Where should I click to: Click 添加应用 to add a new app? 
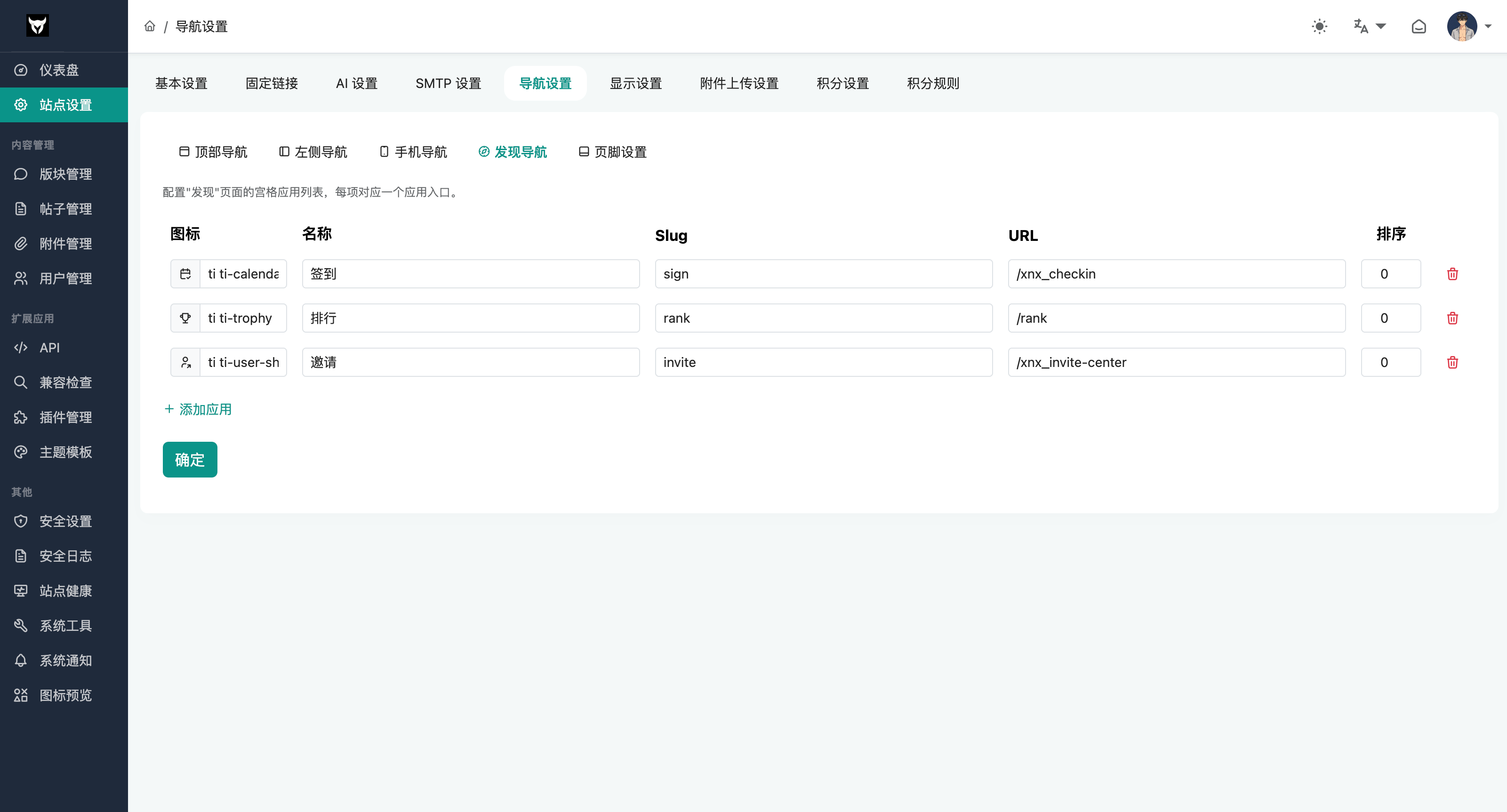coord(198,409)
